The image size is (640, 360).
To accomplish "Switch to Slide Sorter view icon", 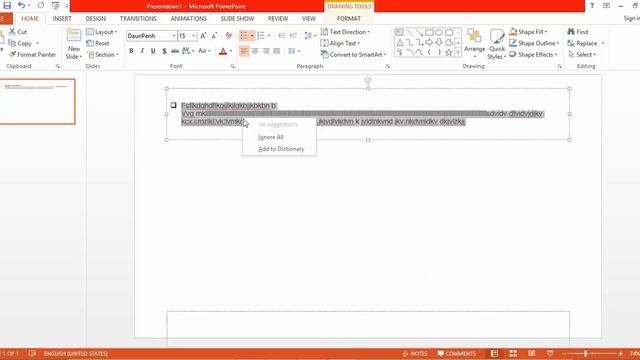I will (513, 353).
